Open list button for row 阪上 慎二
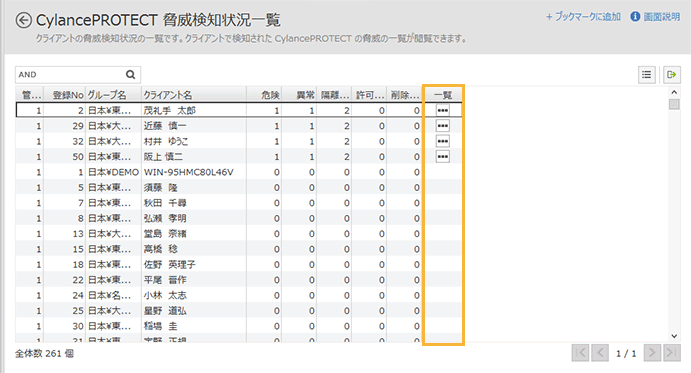This screenshot has width=691, height=373. [442, 157]
